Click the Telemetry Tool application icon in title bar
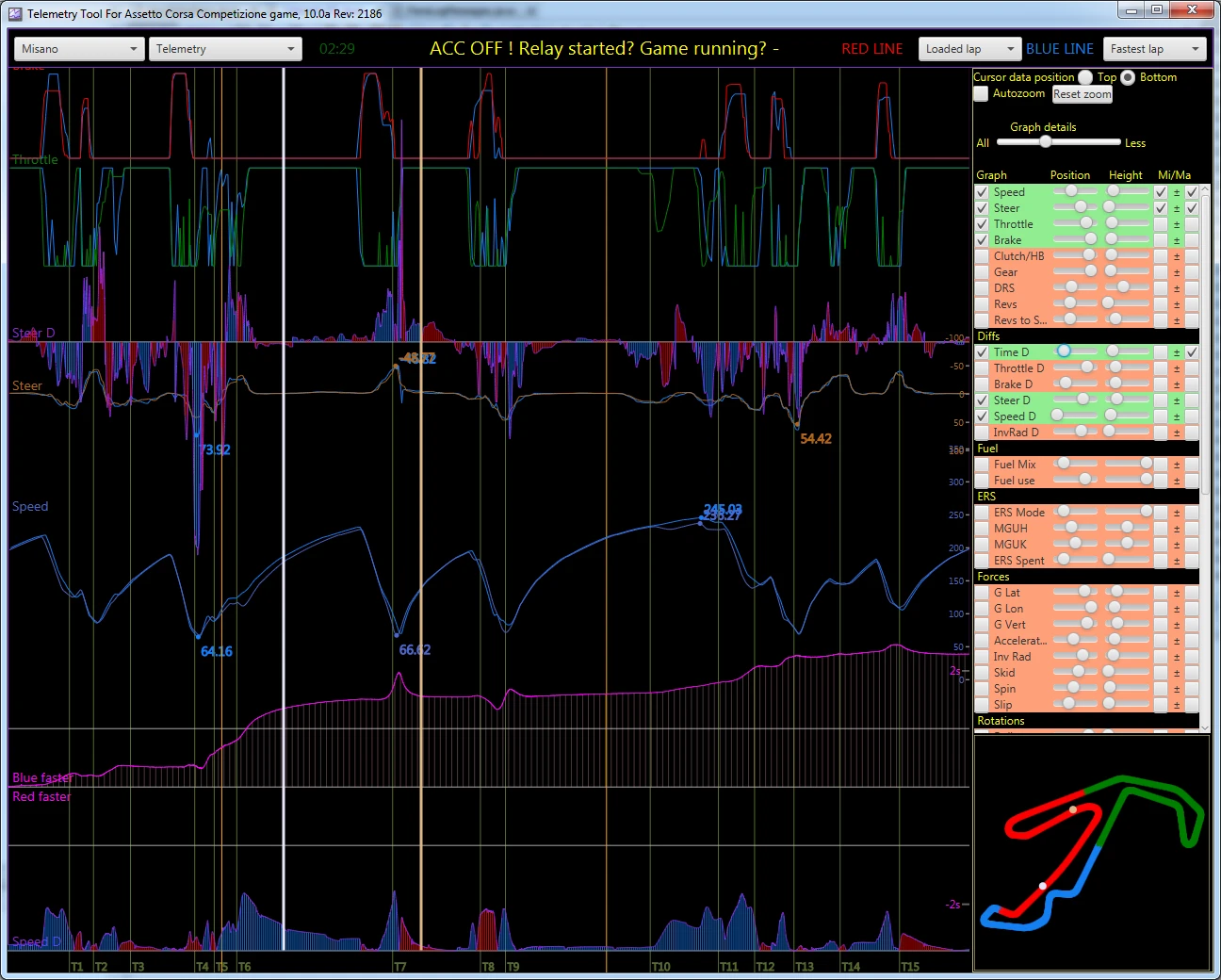The image size is (1221, 980). click(x=13, y=12)
